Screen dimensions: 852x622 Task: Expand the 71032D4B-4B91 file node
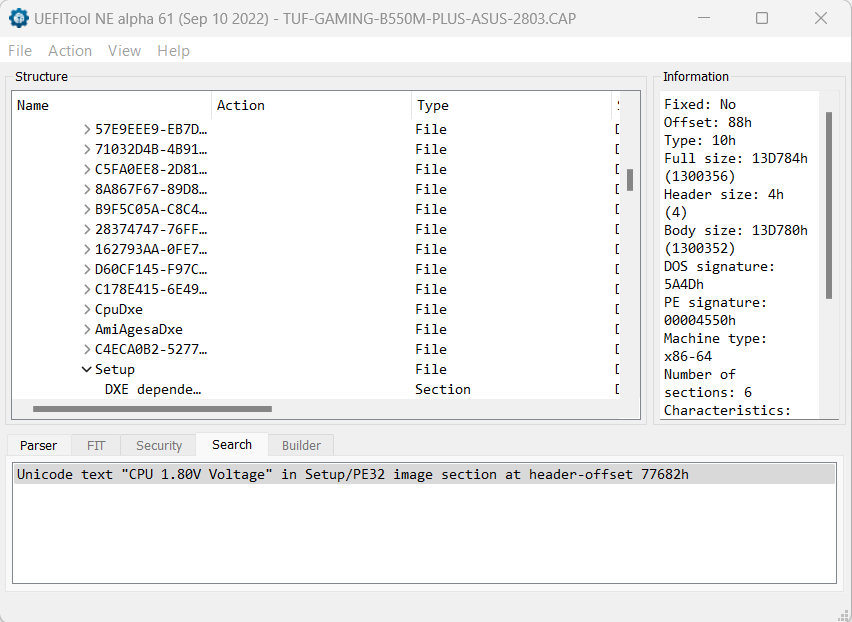[87, 149]
